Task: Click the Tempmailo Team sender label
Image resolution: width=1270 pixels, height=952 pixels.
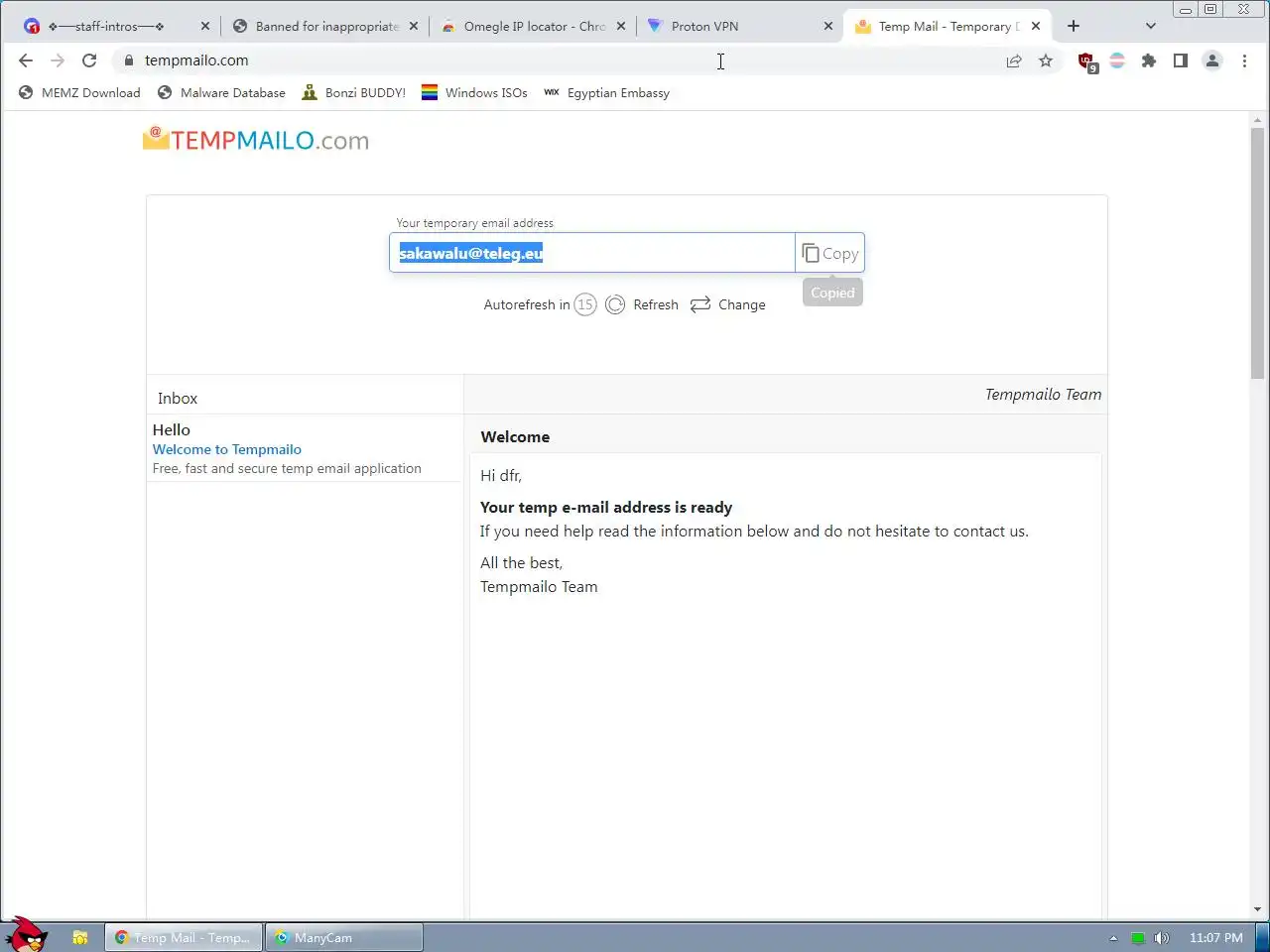Action: (x=1043, y=394)
